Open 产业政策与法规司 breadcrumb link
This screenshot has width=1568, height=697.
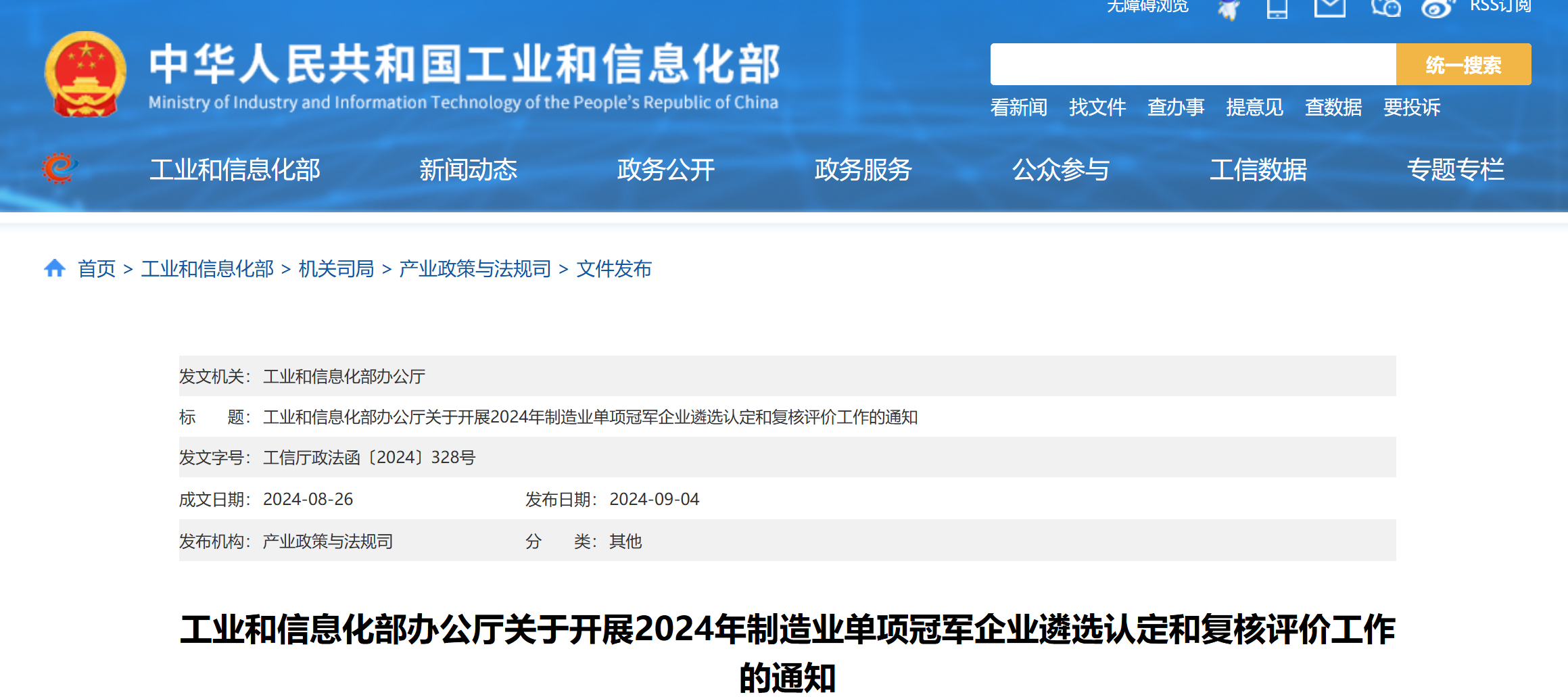point(475,269)
